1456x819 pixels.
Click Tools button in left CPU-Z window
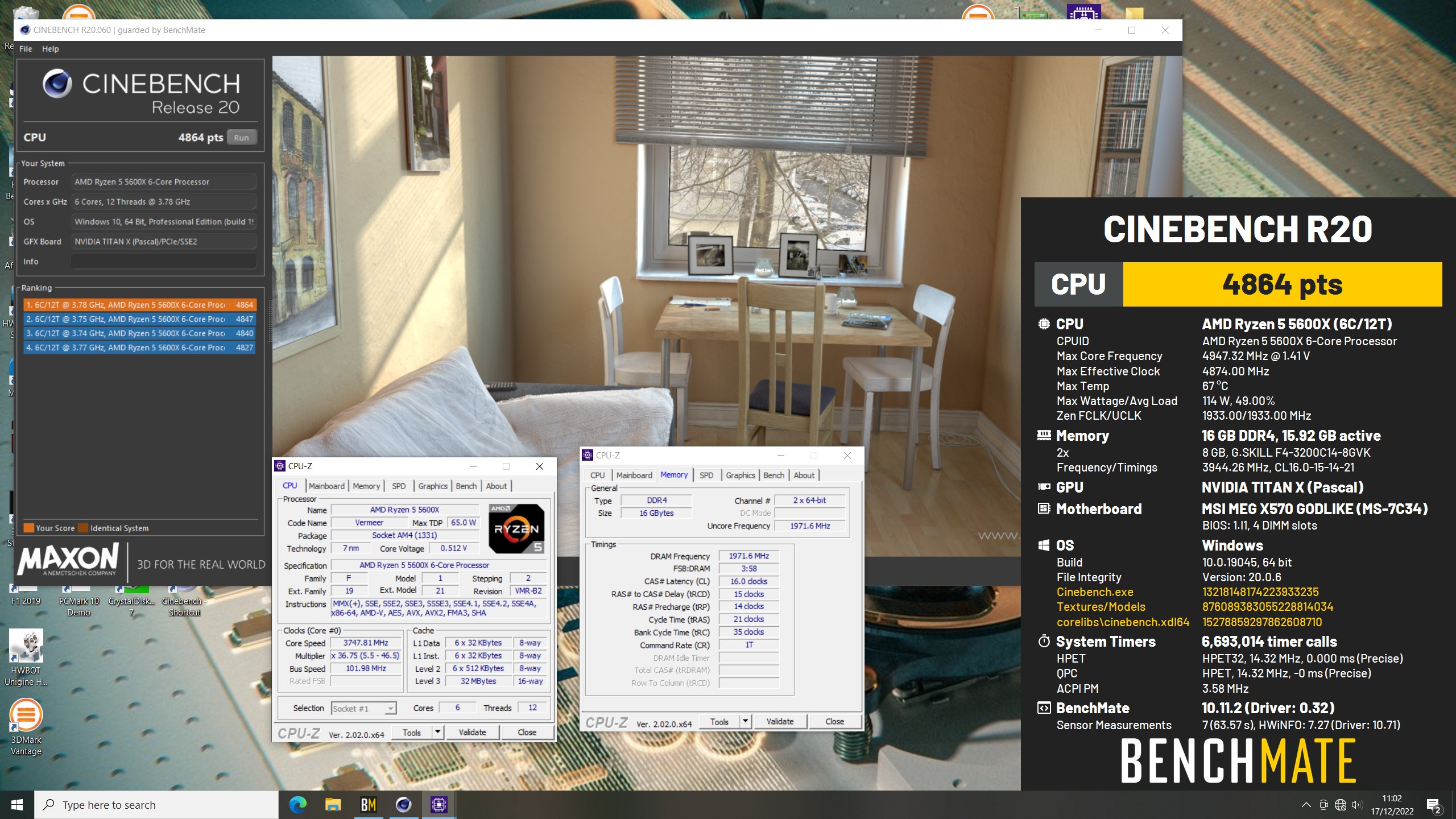[x=412, y=733]
